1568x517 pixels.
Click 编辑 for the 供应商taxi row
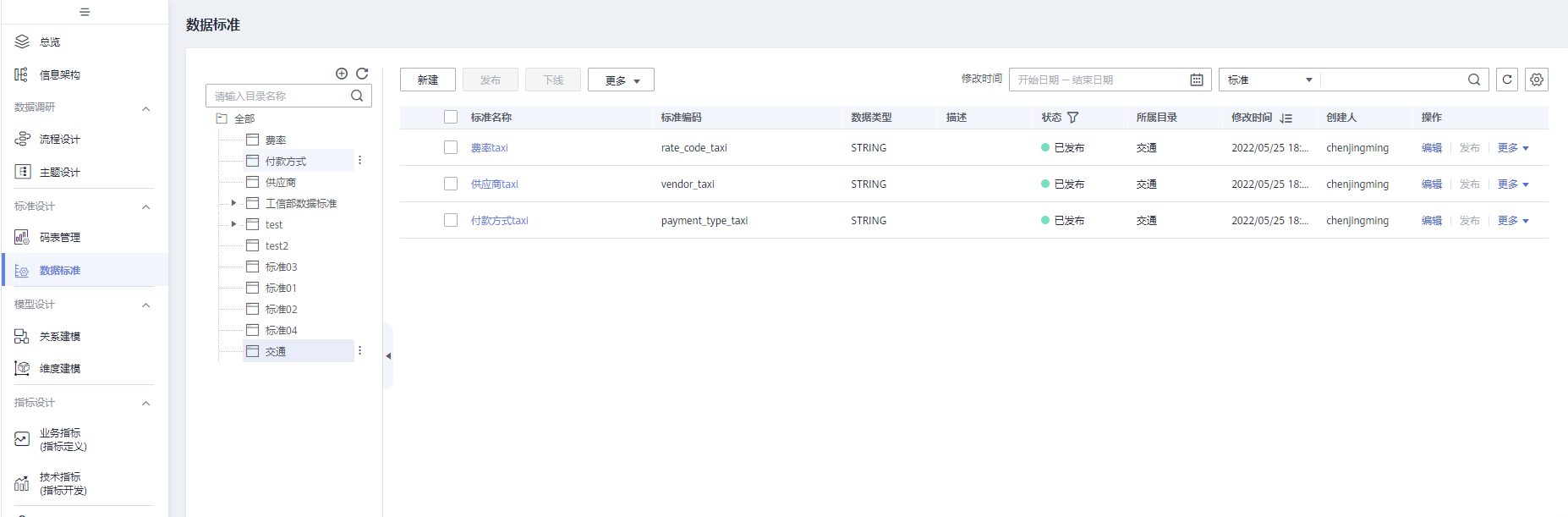[1432, 184]
